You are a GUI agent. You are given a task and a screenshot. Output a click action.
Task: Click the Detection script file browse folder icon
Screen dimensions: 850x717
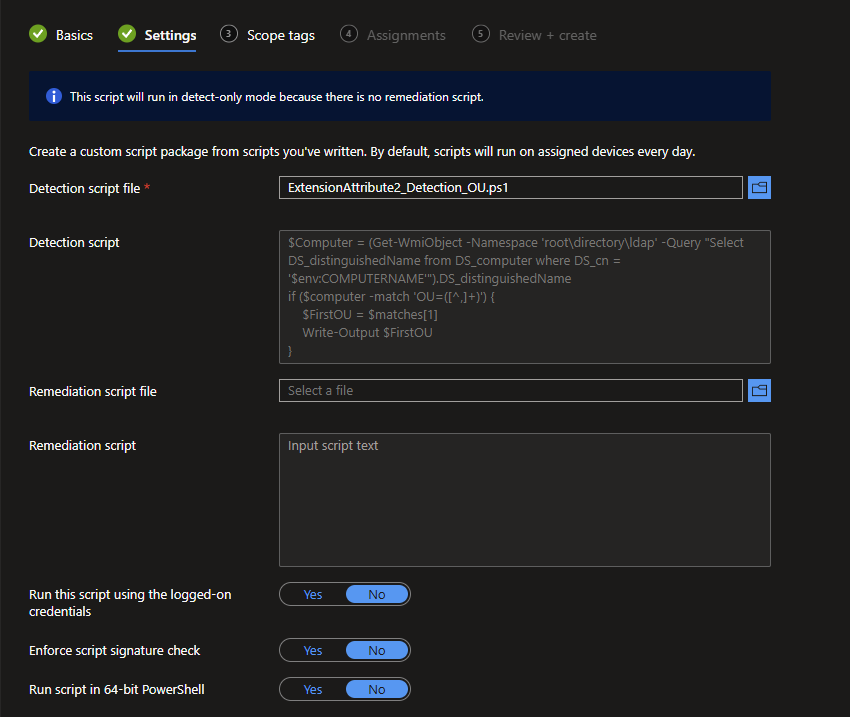click(x=759, y=188)
